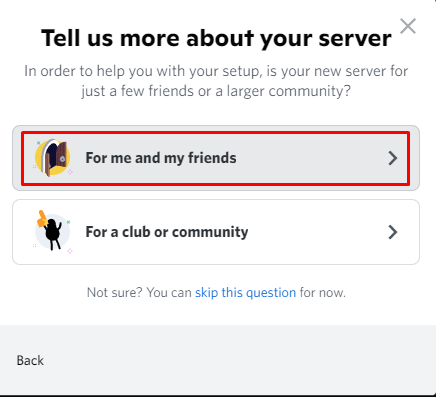Click the open door illustration icon
This screenshot has width=436, height=397.
pos(53,158)
